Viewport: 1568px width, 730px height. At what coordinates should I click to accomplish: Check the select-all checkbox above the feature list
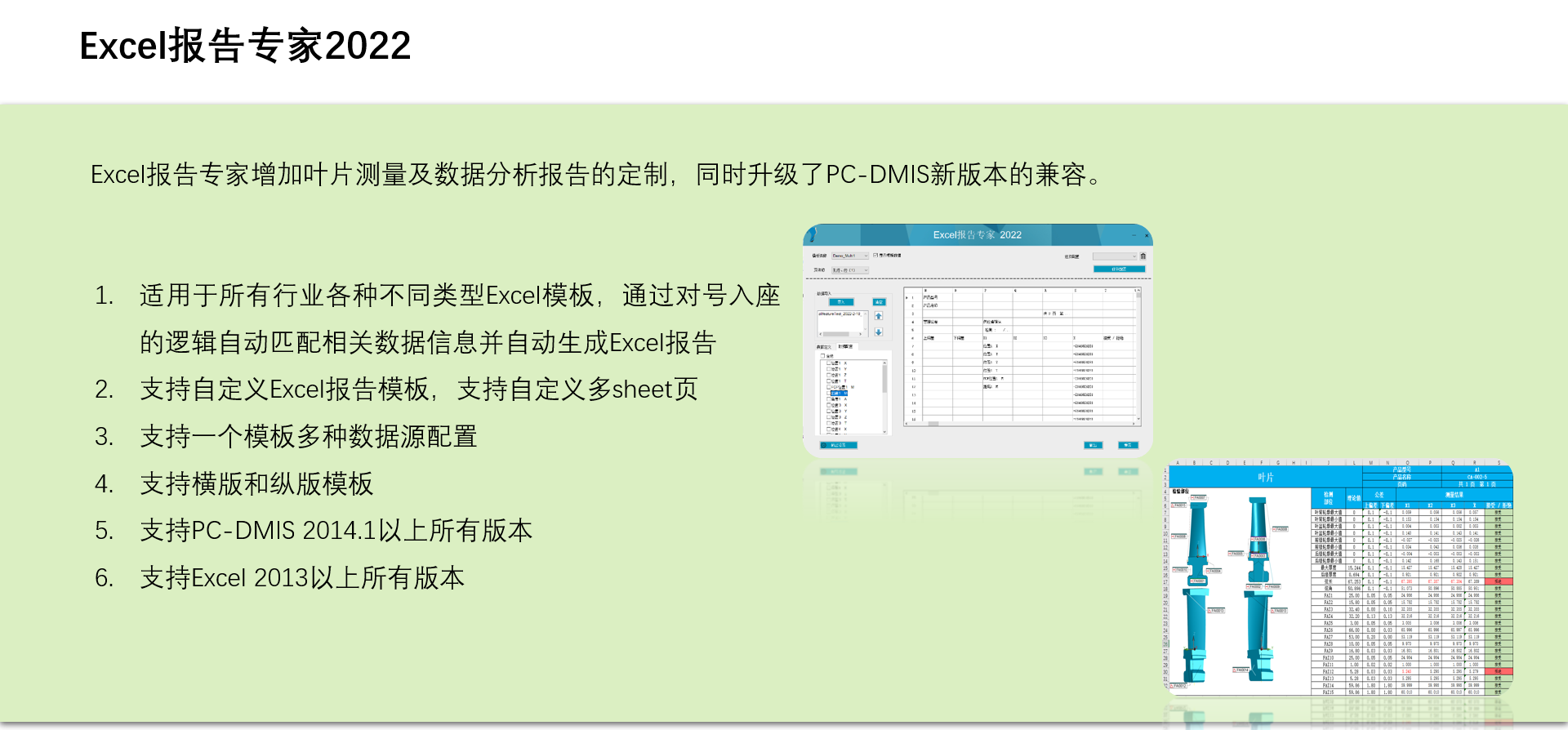822,356
